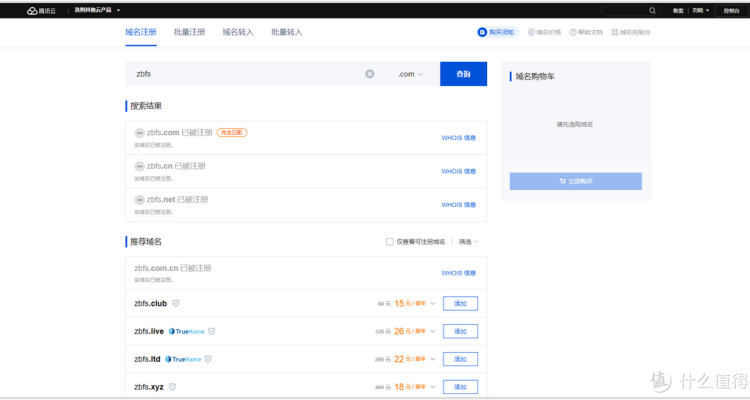Click the shield icon next to zbfs.xyz
750x400 pixels.
pos(172,387)
